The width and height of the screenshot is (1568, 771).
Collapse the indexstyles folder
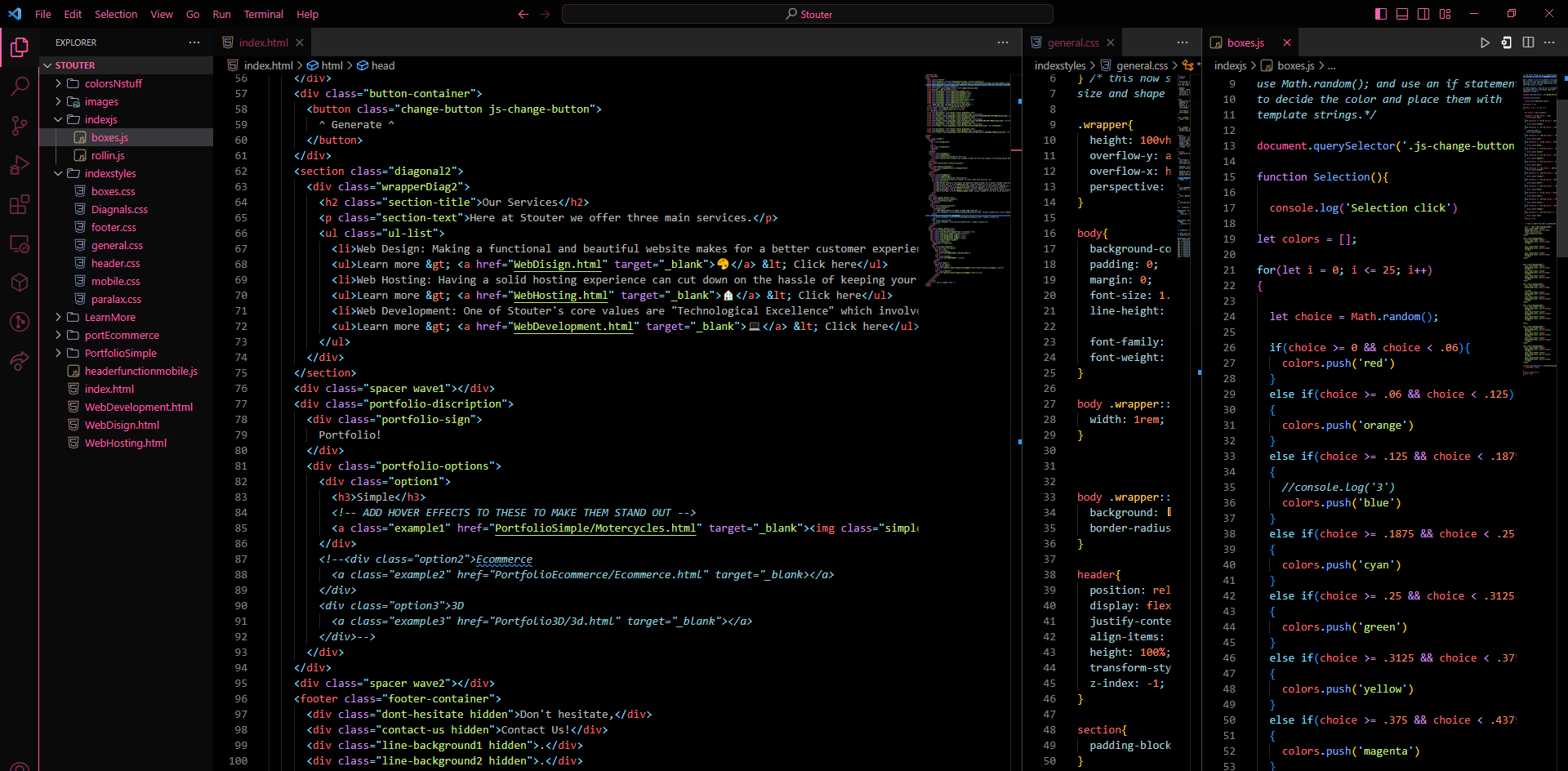click(110, 173)
